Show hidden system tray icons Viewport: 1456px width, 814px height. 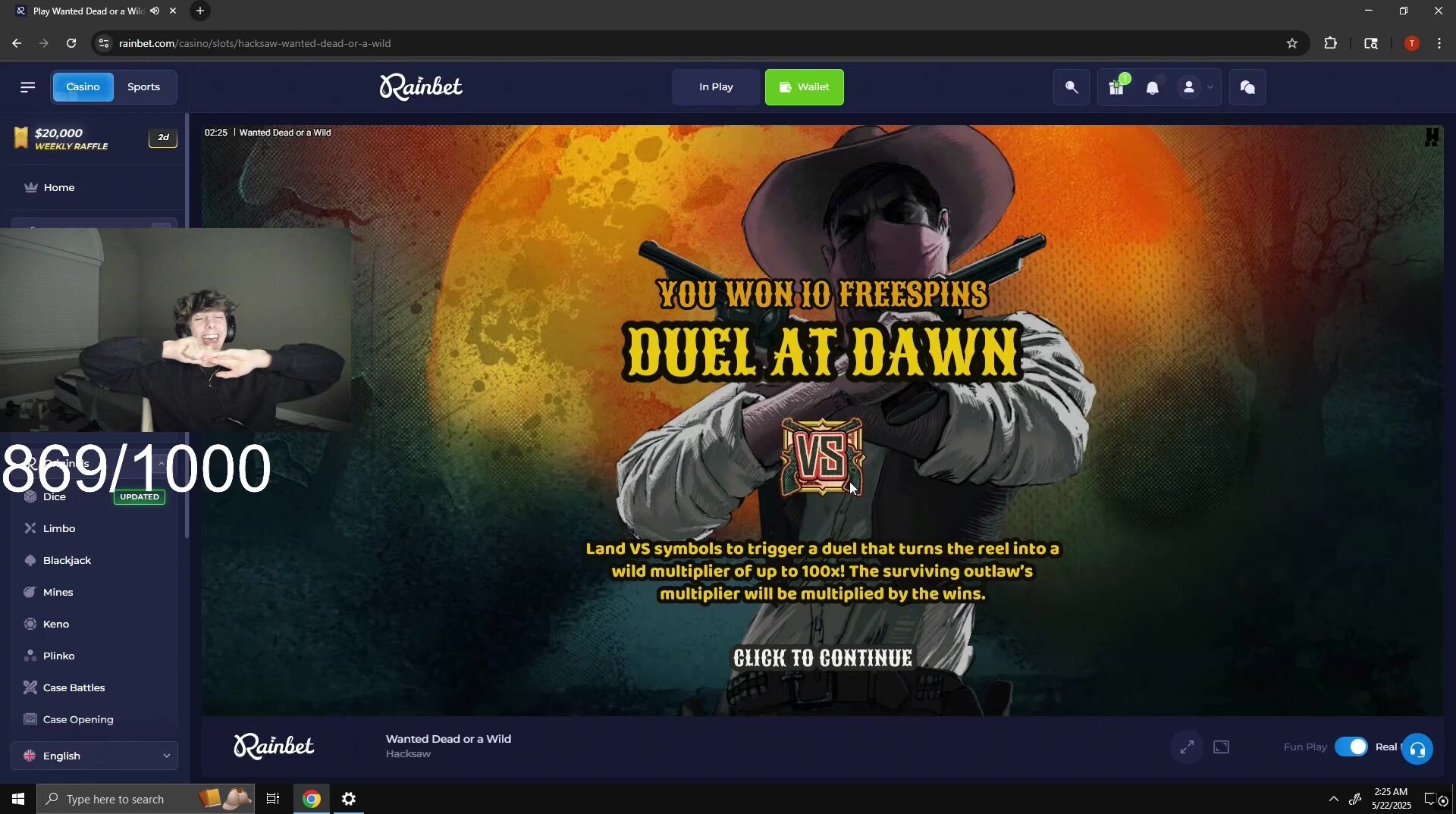click(1333, 799)
